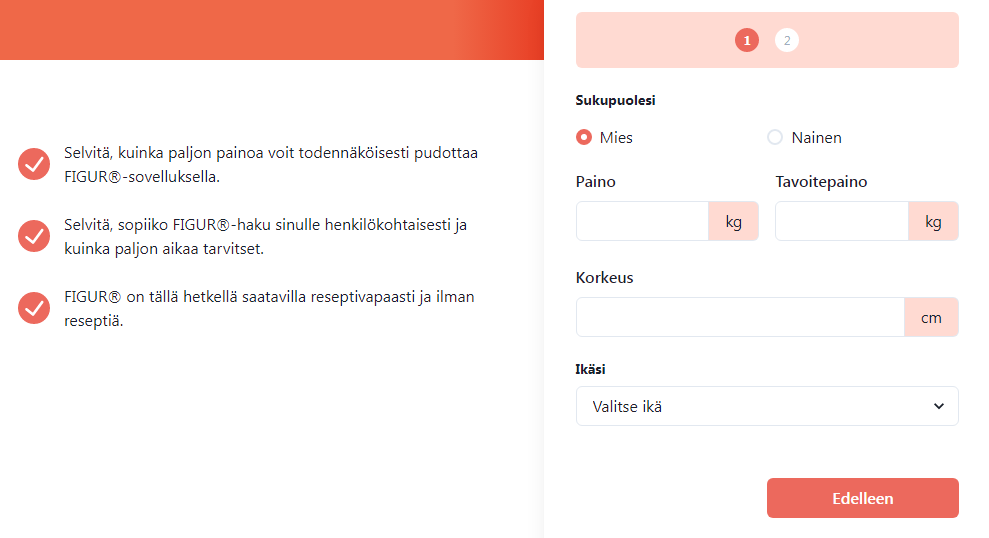Click the kg unit badge beside Tavoitepaino

pyautogui.click(x=933, y=221)
